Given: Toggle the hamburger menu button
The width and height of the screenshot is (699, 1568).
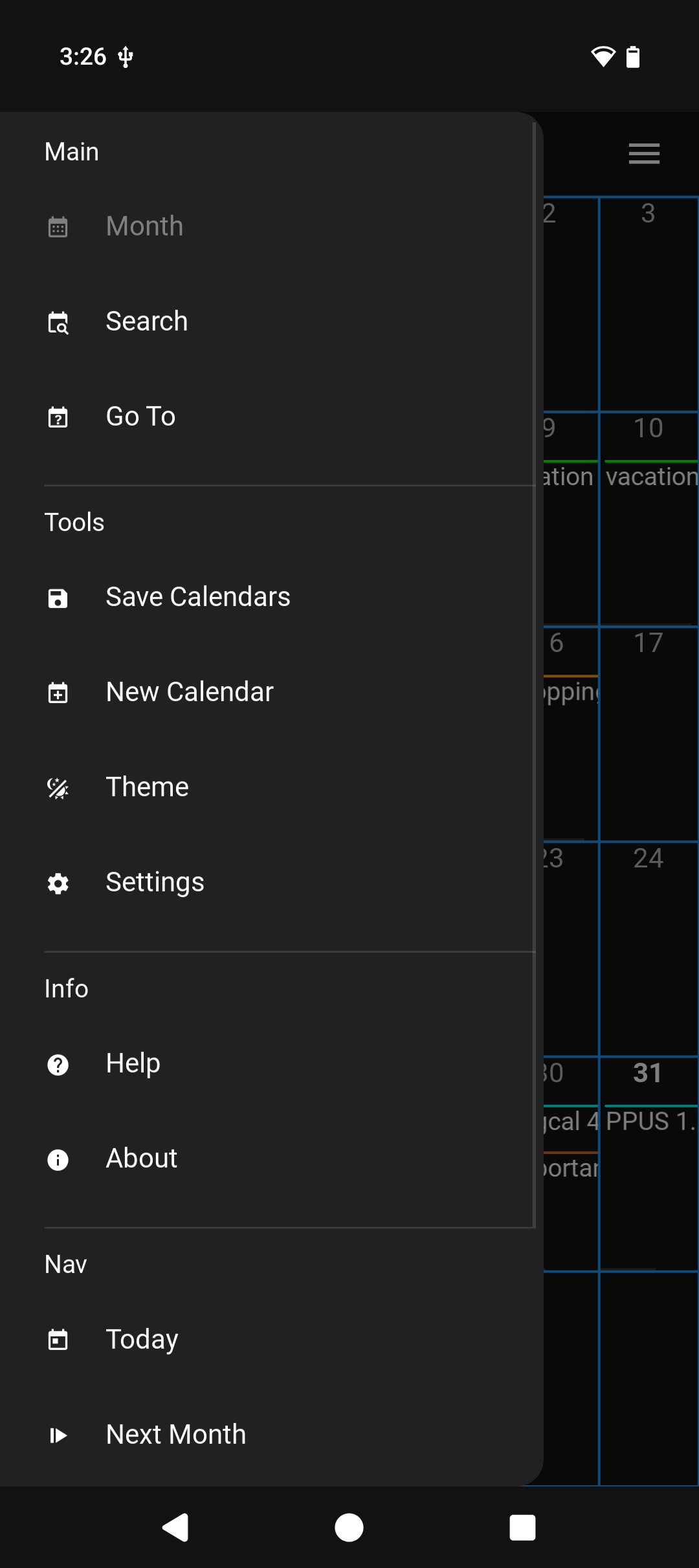Looking at the screenshot, I should click(644, 153).
